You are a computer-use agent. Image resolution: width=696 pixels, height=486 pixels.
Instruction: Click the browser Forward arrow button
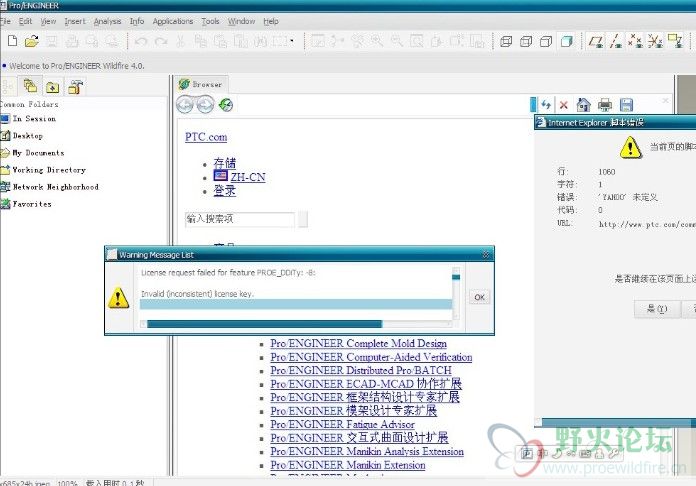tap(205, 105)
